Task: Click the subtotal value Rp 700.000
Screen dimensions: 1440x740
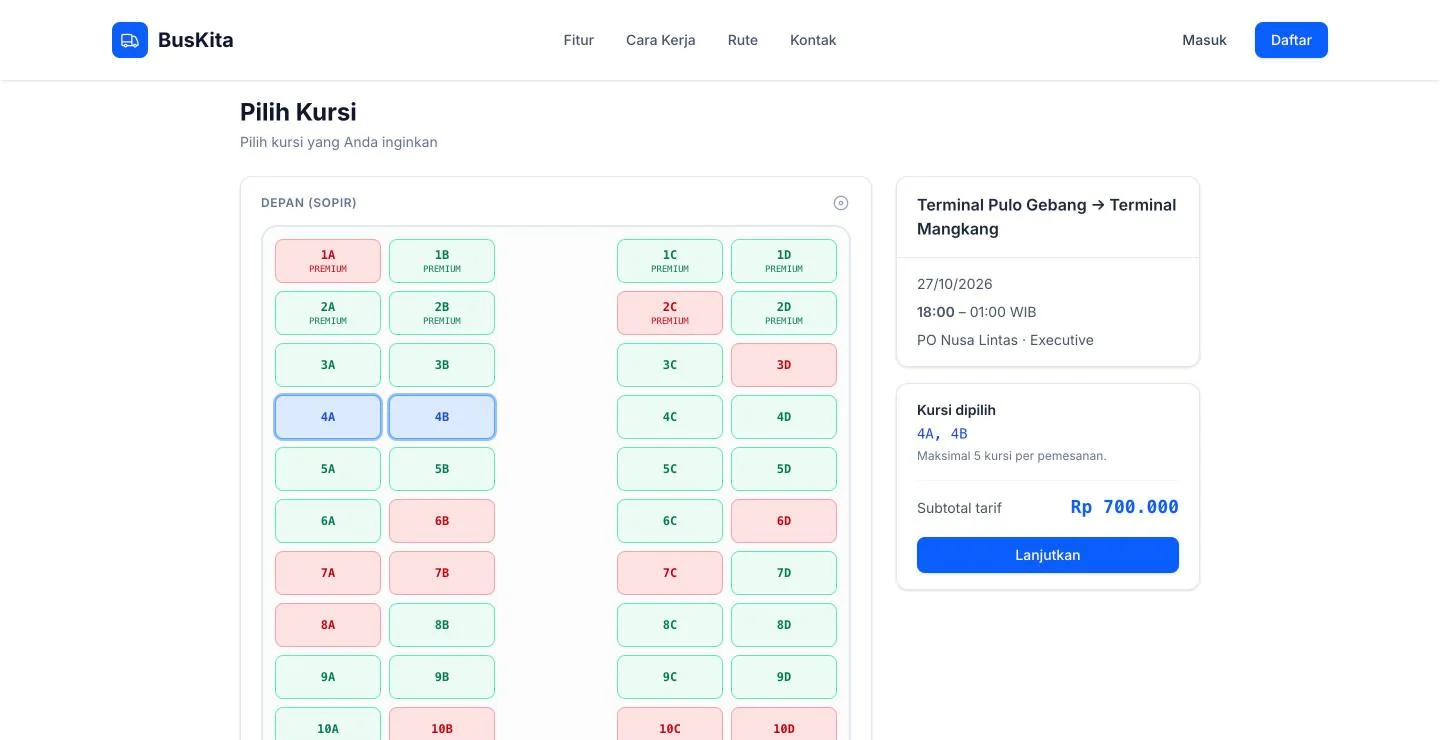Action: pos(1124,507)
